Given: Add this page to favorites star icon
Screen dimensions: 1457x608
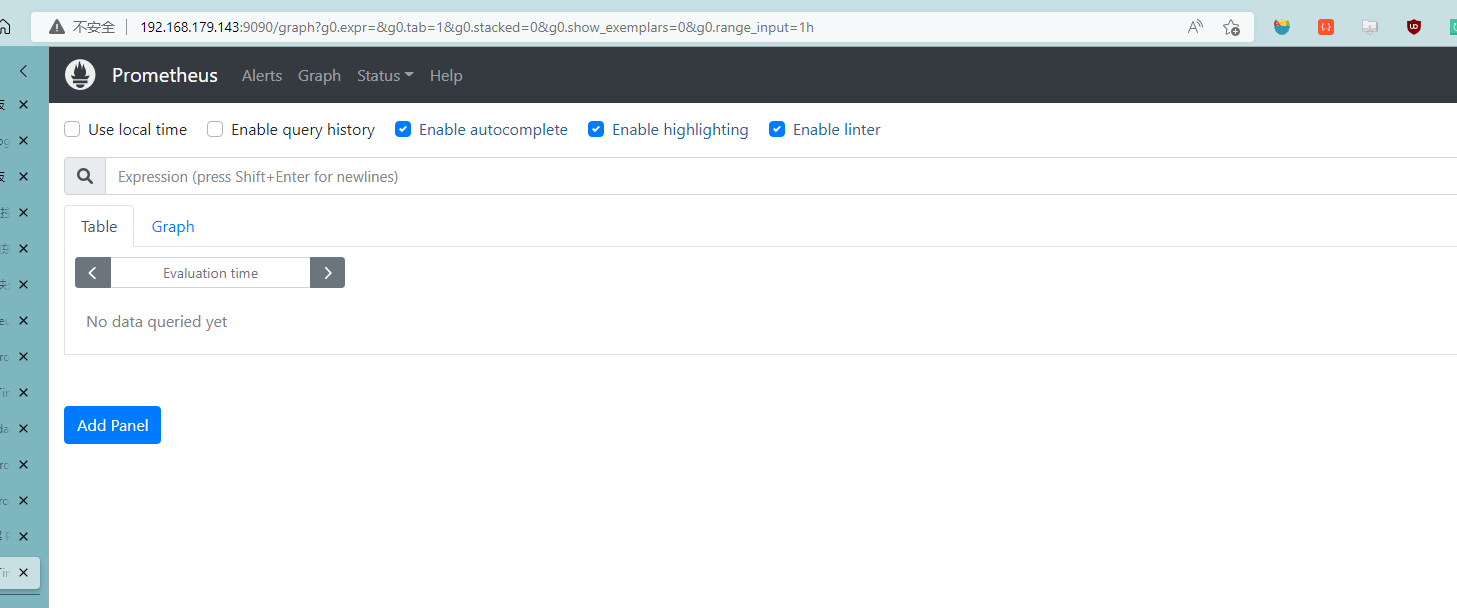Looking at the screenshot, I should (x=1231, y=27).
